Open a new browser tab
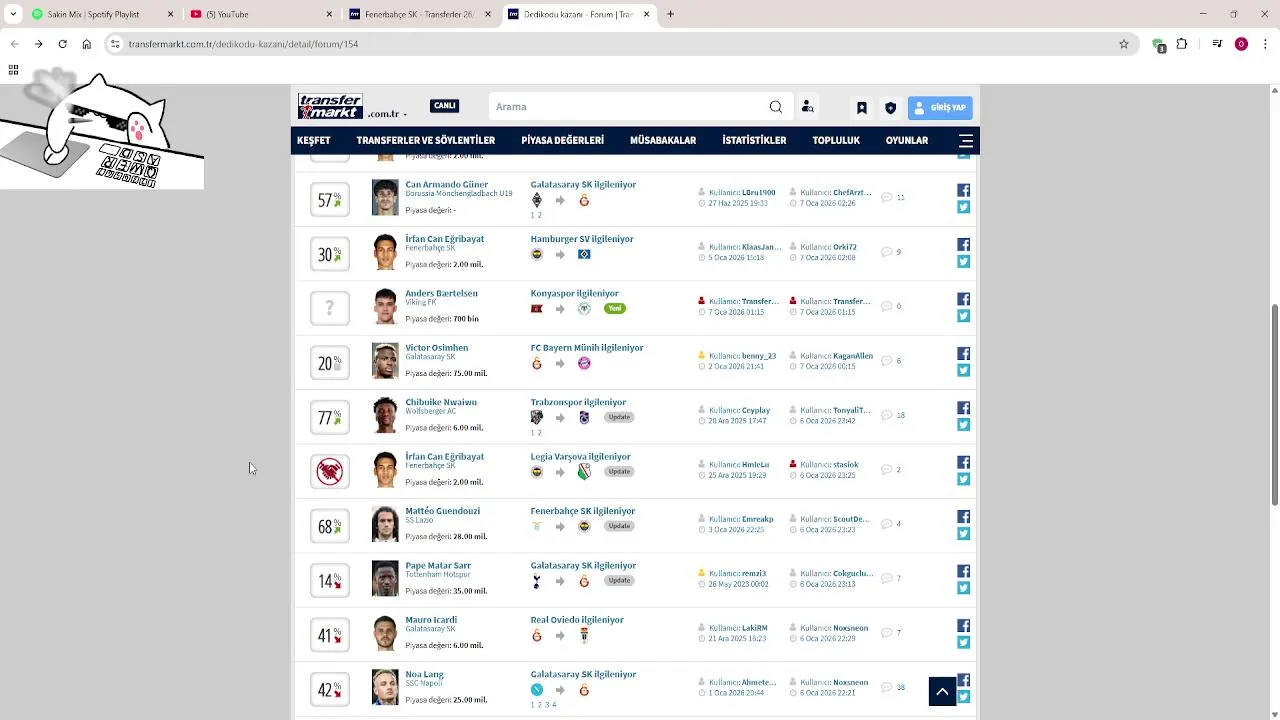Screen dimensions: 1280x720 (x=670, y=14)
